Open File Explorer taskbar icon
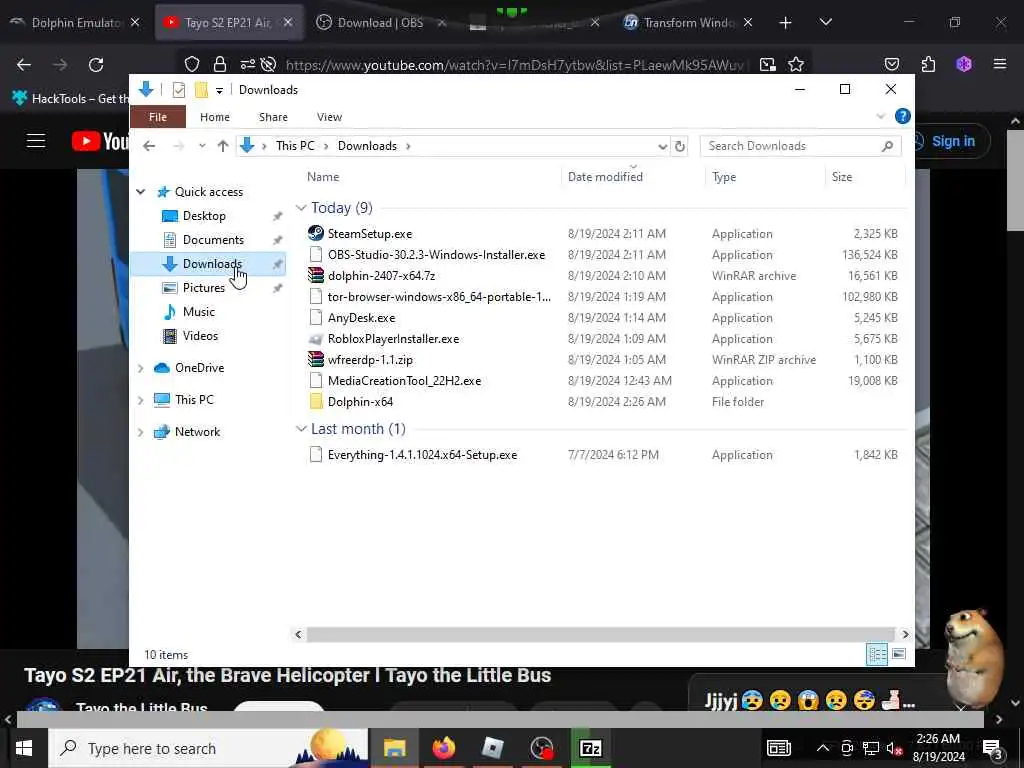 394,748
